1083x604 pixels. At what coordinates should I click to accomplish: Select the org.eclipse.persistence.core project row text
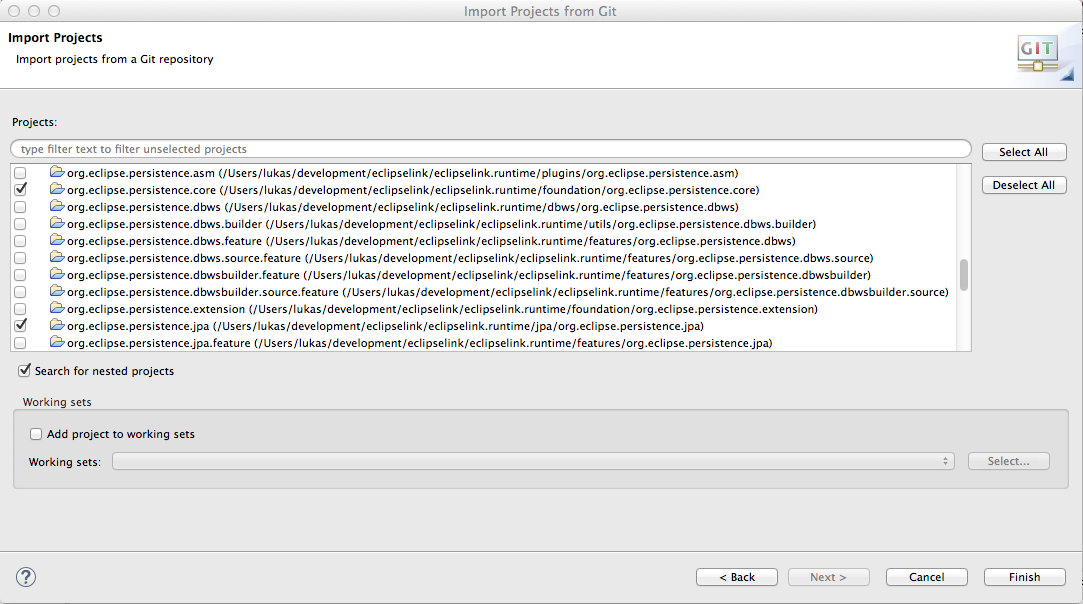click(x=413, y=190)
